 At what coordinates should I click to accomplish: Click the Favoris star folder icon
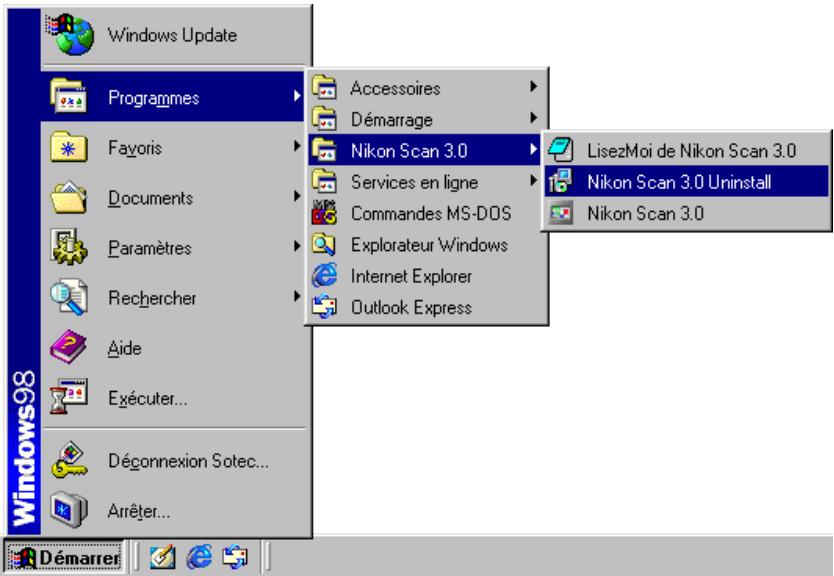tap(69, 147)
